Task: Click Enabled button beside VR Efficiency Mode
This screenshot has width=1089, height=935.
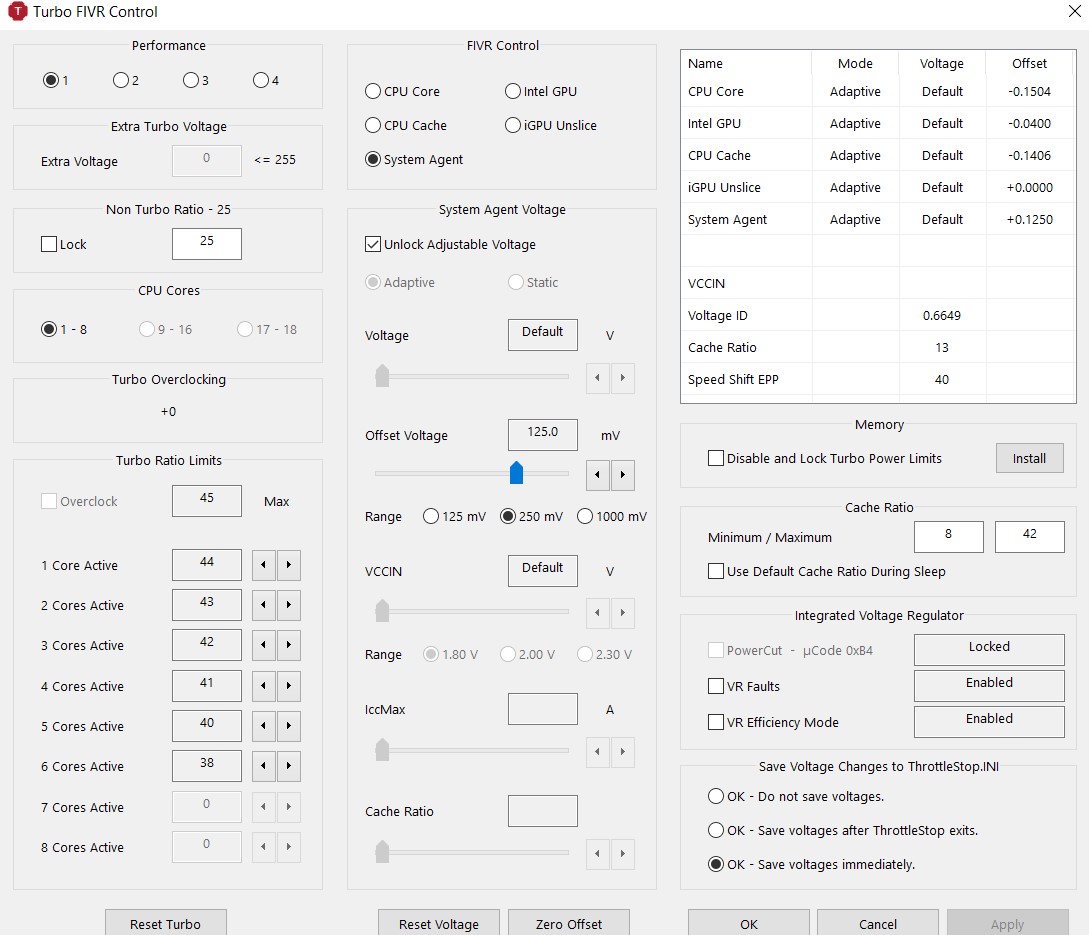Action: point(989,721)
